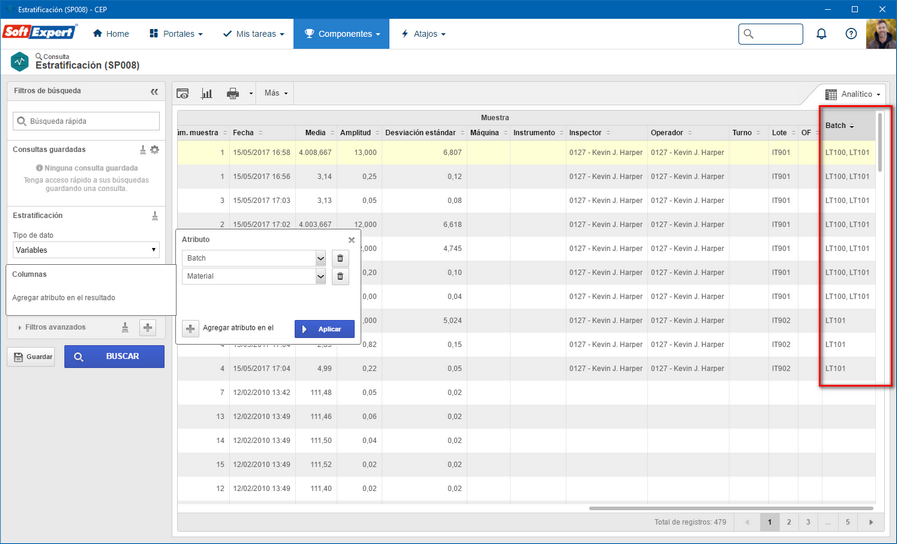The width and height of the screenshot is (897, 544).
Task: Open the Portales menu
Action: click(x=176, y=34)
